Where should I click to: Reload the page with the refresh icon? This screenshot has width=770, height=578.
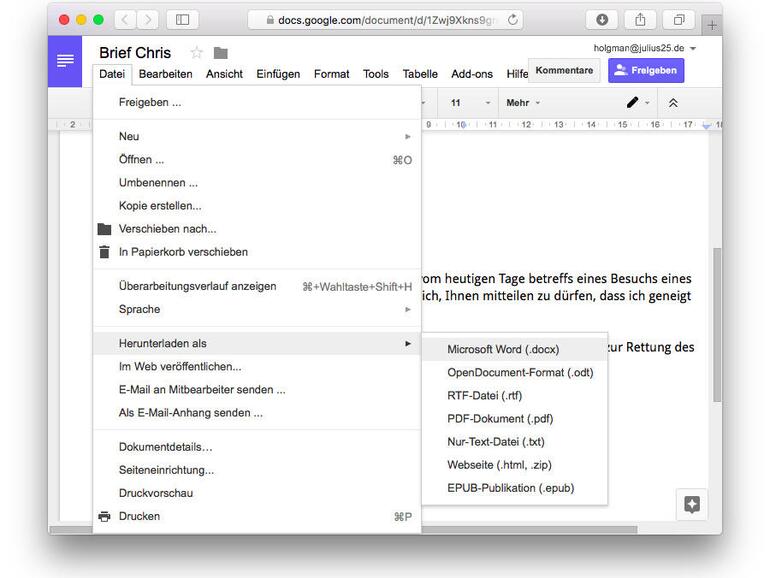tap(513, 20)
